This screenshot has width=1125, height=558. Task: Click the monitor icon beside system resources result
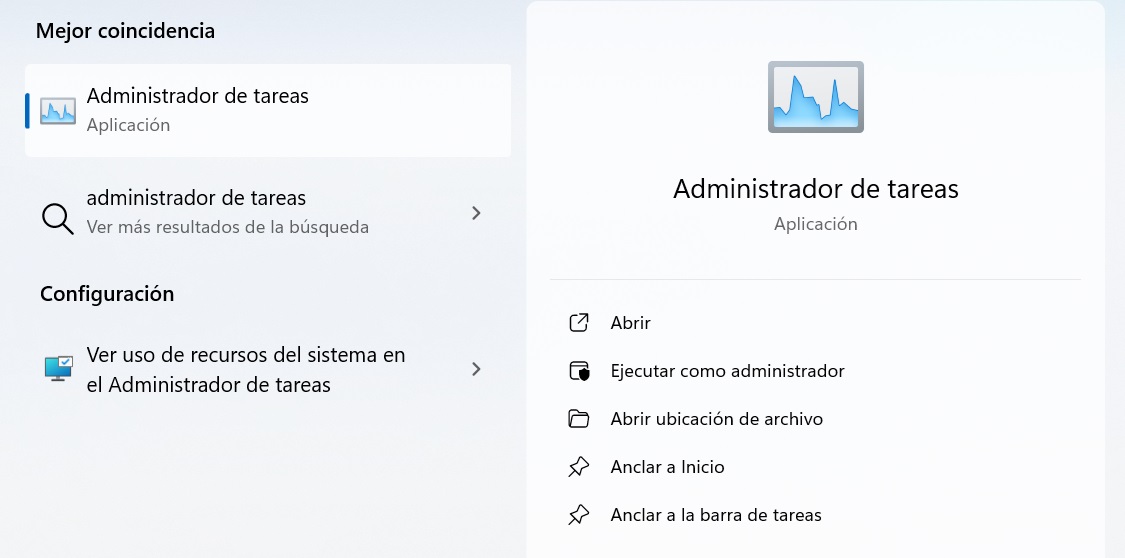click(x=58, y=369)
